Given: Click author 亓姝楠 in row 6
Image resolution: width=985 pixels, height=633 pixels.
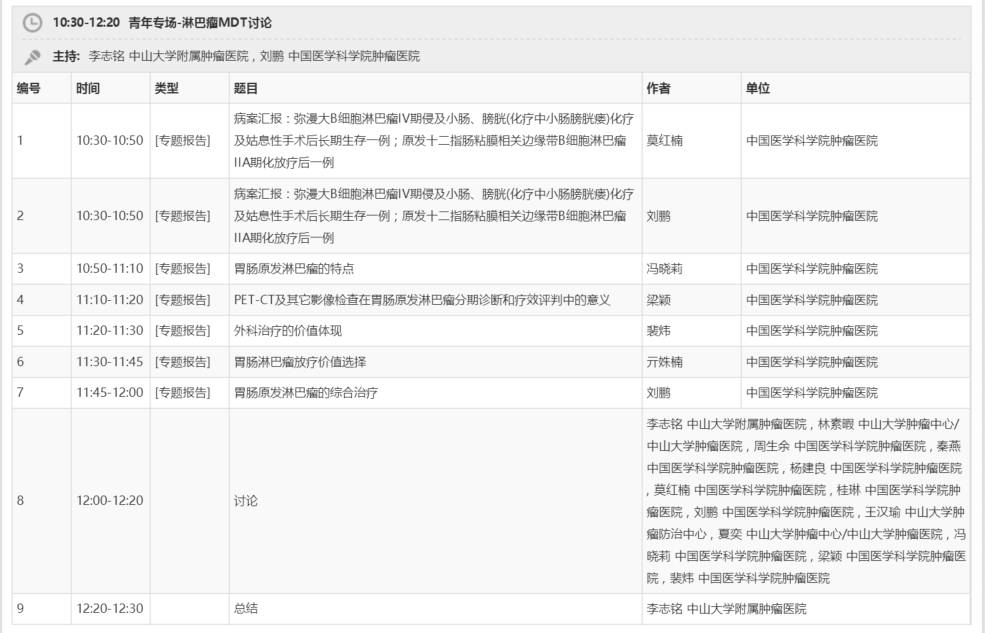Looking at the screenshot, I should 665,362.
